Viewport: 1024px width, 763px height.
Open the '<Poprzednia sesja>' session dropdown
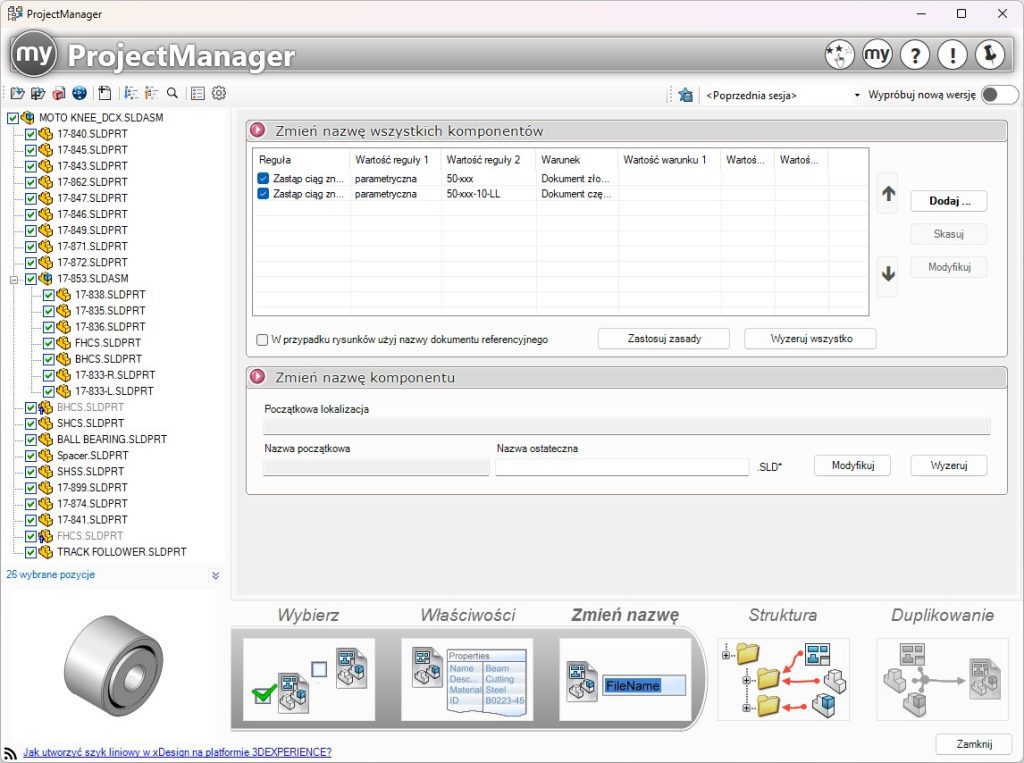[x=857, y=95]
